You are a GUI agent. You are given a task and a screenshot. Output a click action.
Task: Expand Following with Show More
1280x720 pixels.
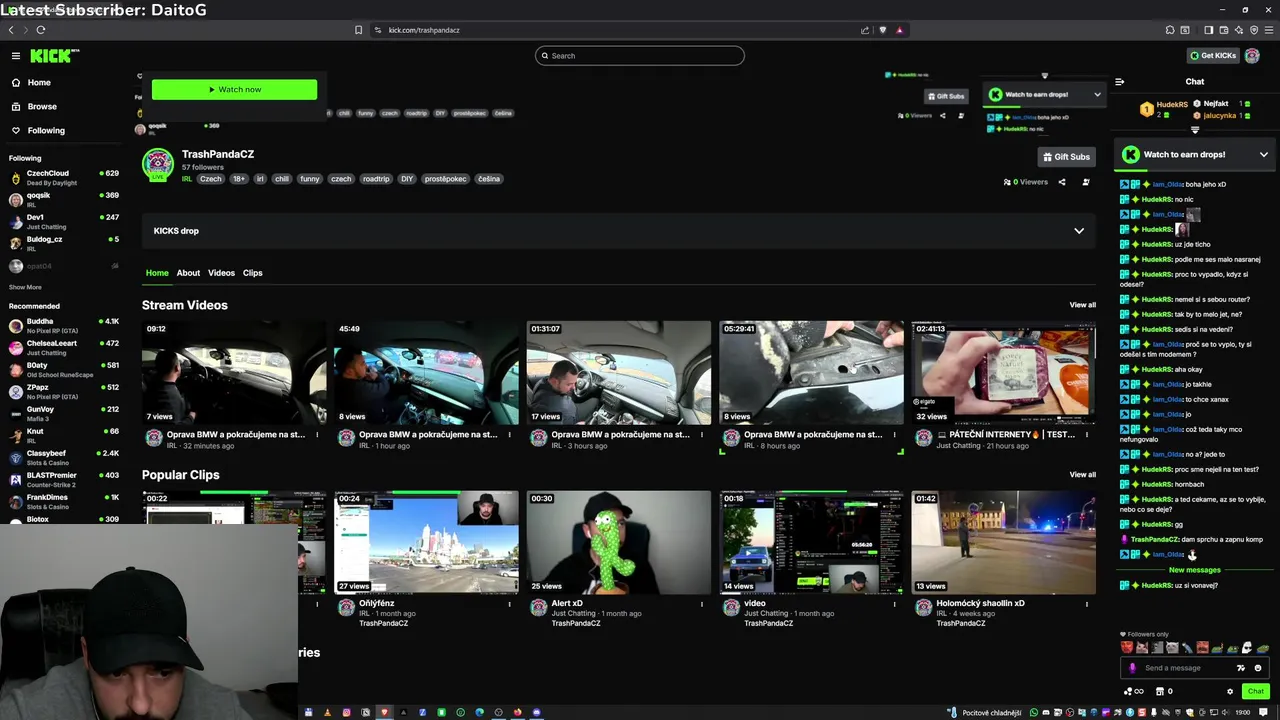tap(25, 288)
